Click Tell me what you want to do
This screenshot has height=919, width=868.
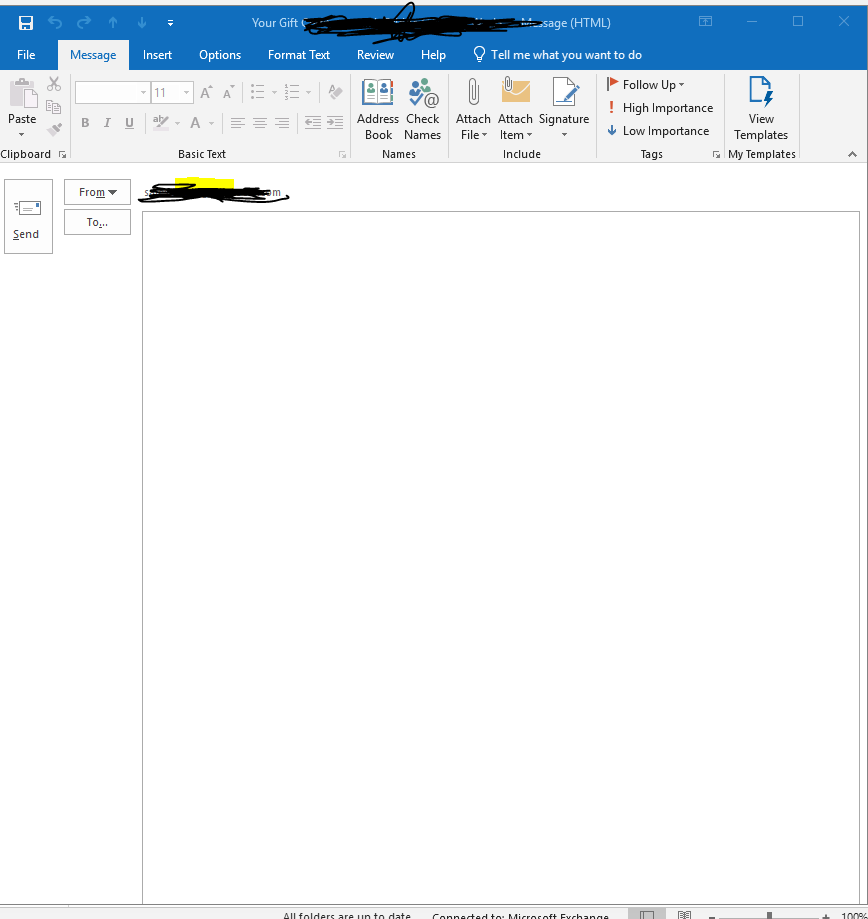558,55
